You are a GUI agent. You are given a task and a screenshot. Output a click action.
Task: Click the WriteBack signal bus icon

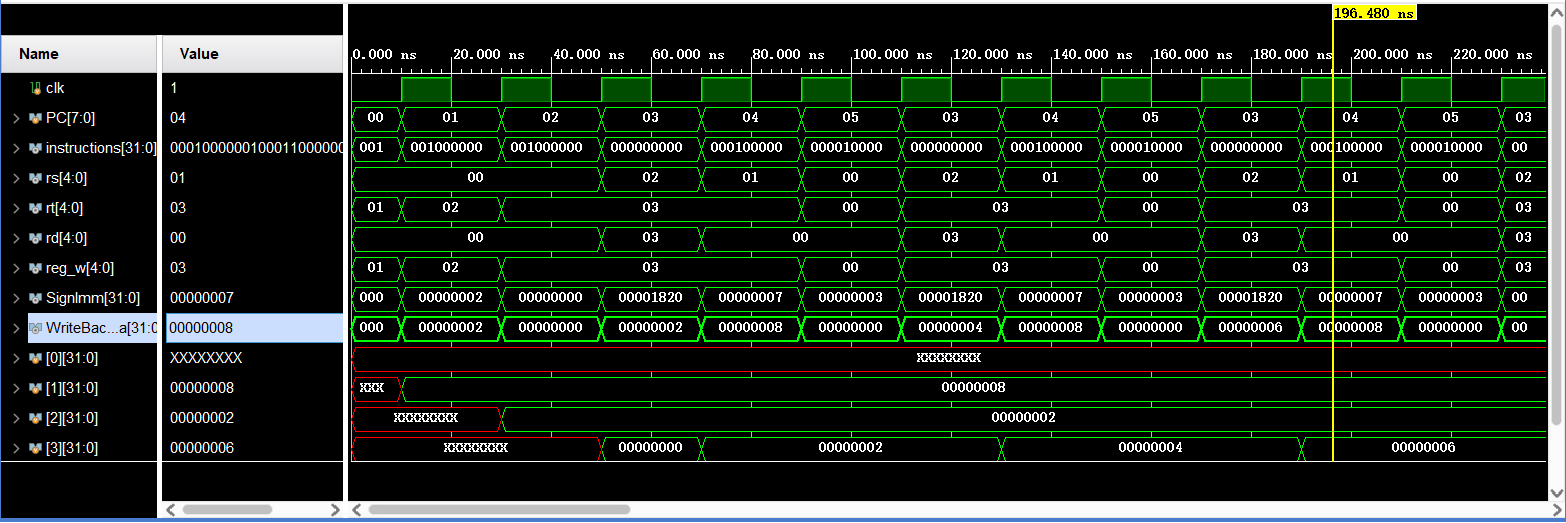coord(35,328)
